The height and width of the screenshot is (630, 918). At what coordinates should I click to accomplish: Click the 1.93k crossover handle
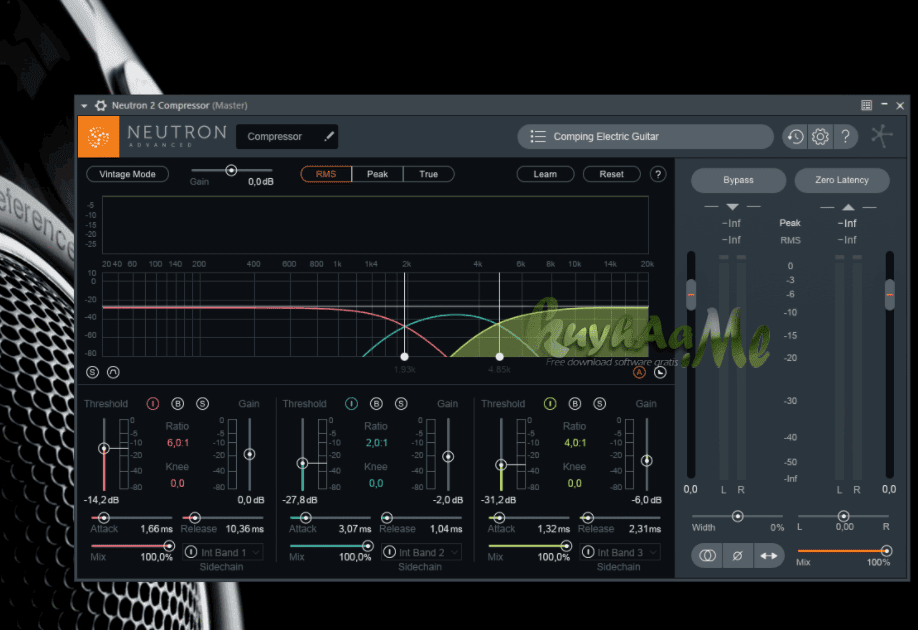pos(405,357)
